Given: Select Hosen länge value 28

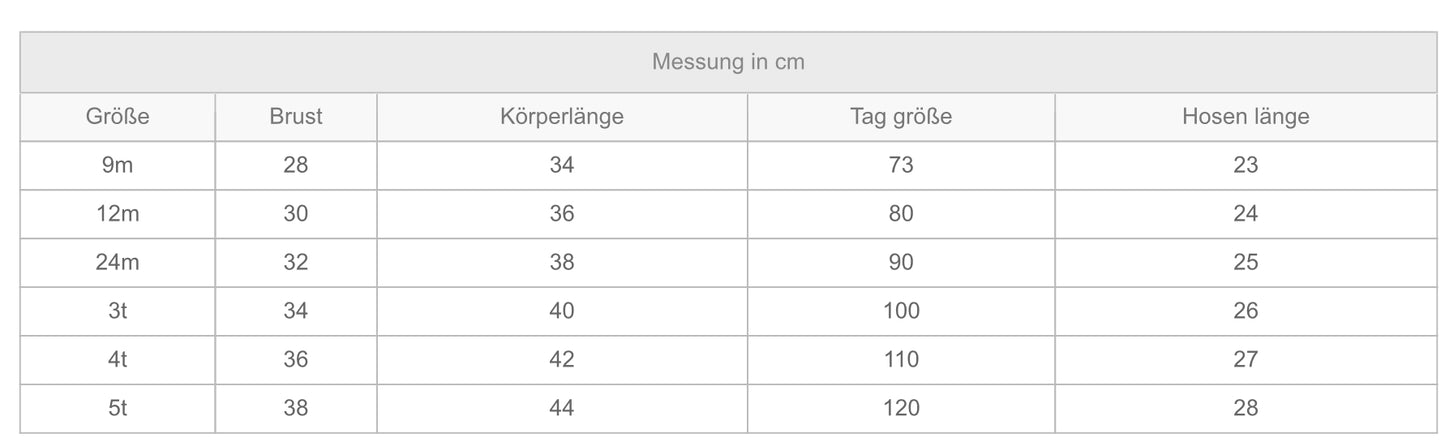Looking at the screenshot, I should pos(1245,408).
